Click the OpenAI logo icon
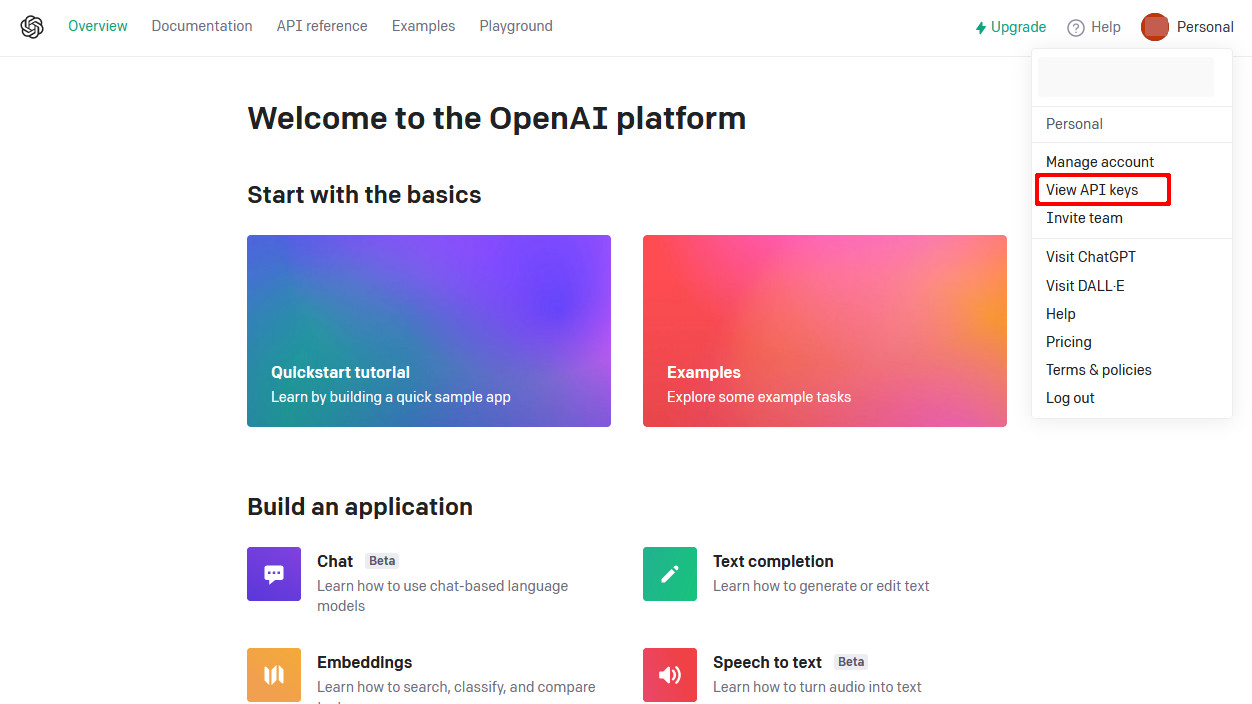Image resolution: width=1252 pixels, height=704 pixels. tap(32, 27)
